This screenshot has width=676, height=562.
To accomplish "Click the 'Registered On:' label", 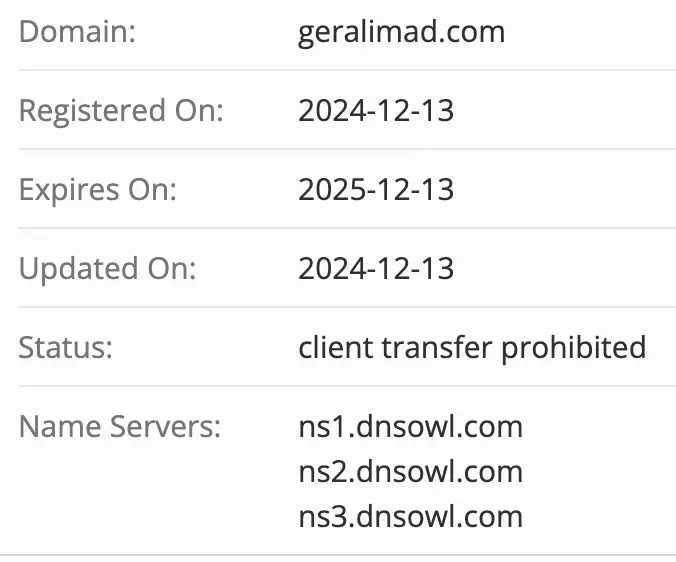I will point(121,110).
